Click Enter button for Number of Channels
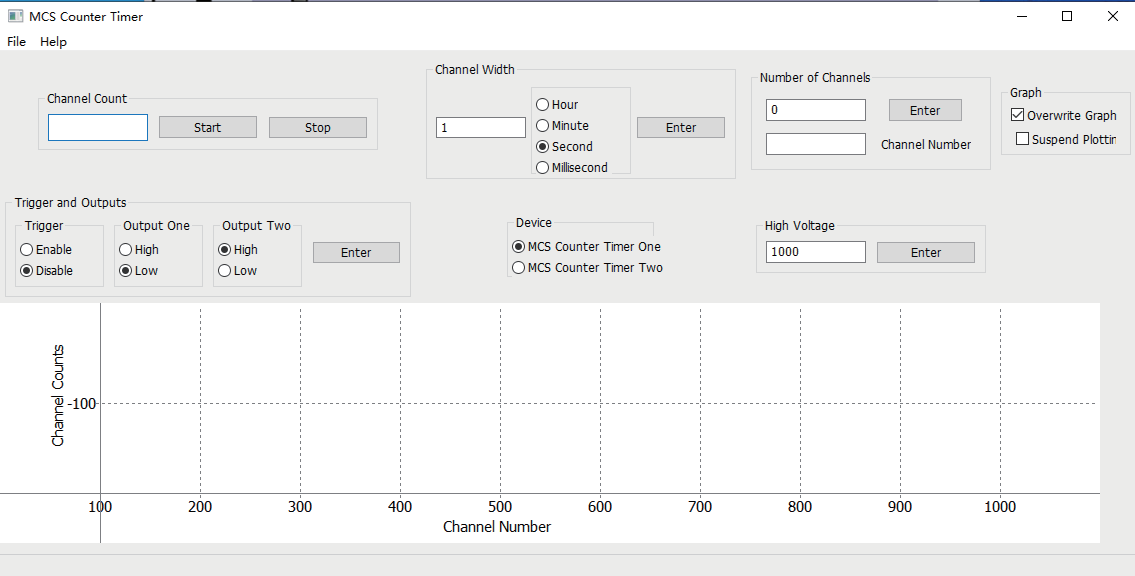The height and width of the screenshot is (576, 1135). [x=925, y=111]
